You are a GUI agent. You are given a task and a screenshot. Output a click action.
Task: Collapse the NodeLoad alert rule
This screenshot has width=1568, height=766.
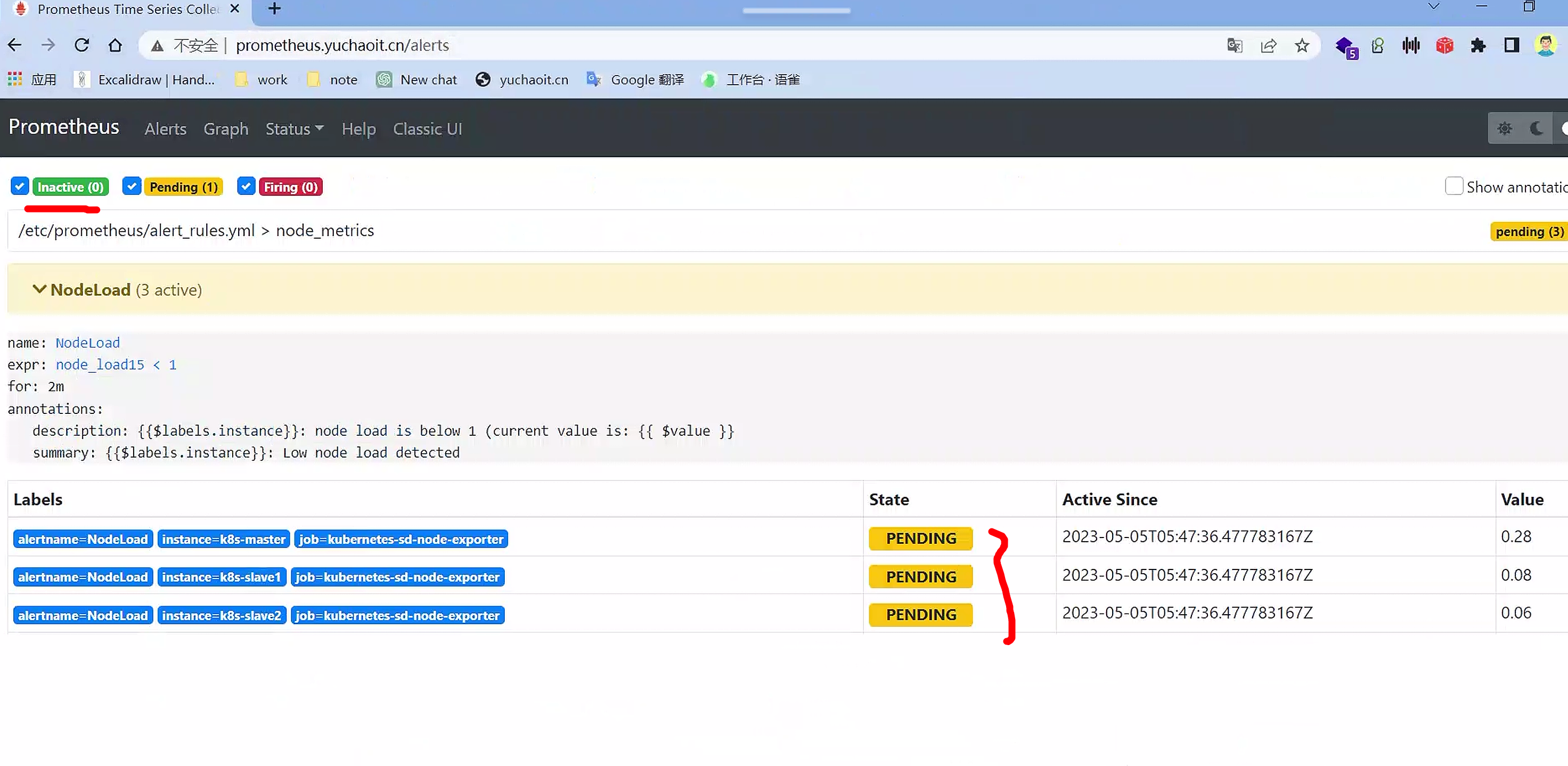(x=39, y=289)
